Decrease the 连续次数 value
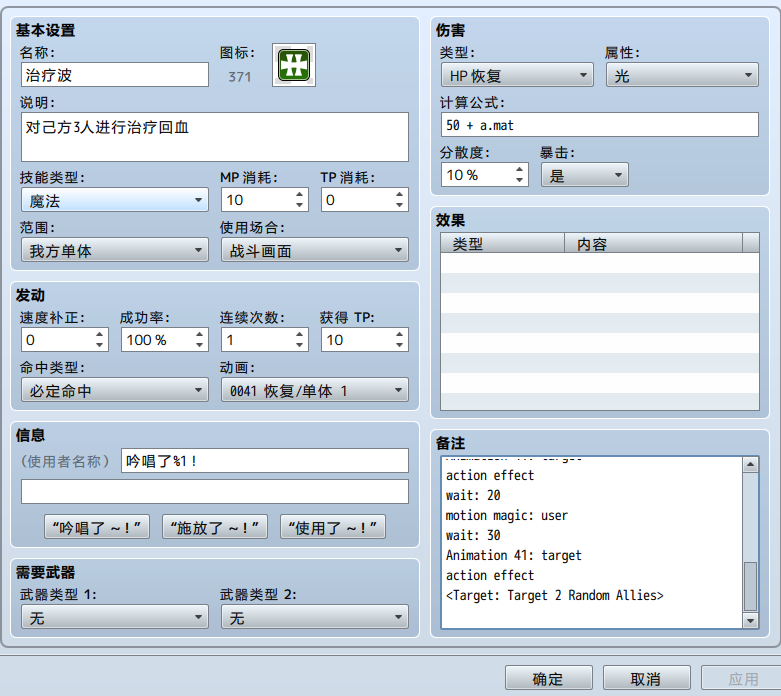 tap(299, 345)
